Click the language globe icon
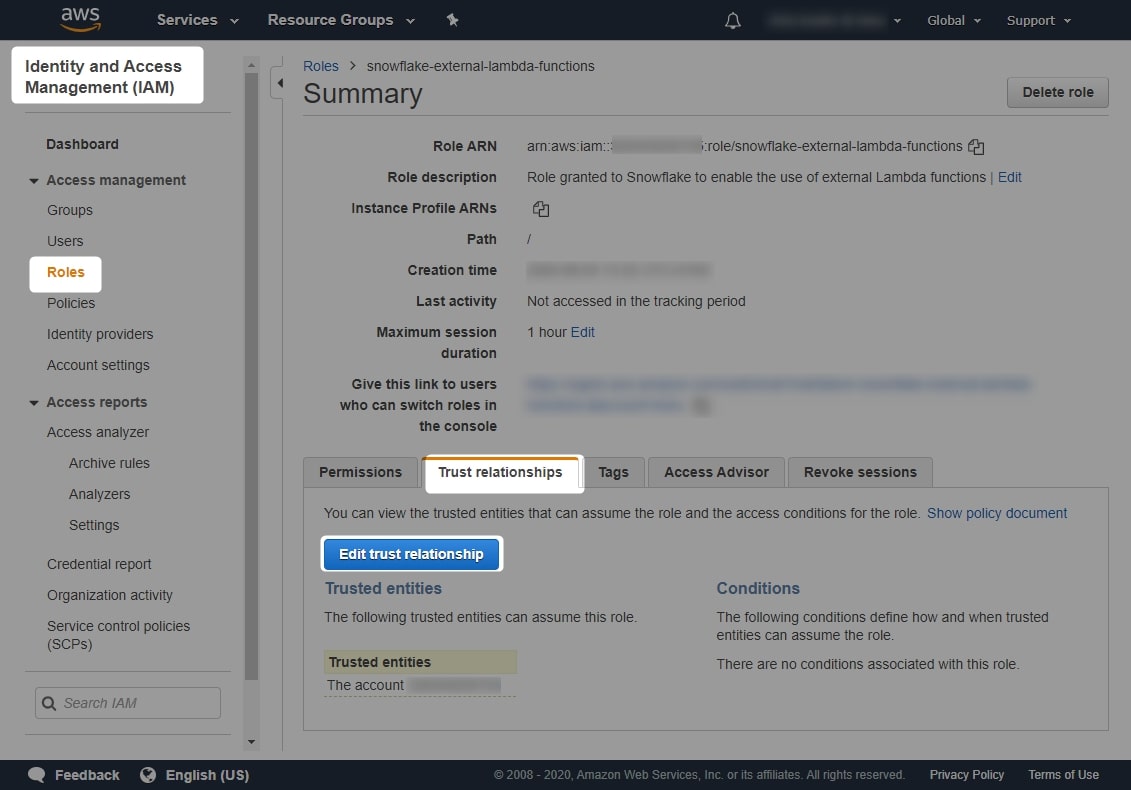Screen dimensions: 1131x790 click(148, 775)
